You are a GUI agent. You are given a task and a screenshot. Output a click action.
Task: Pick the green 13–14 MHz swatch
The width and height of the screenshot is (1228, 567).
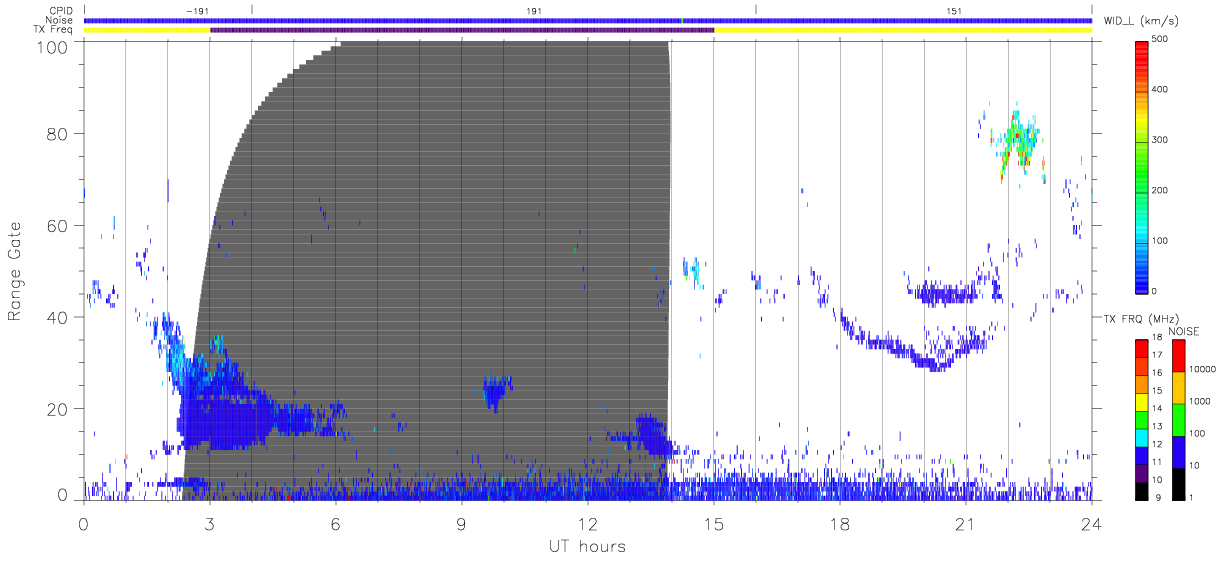pyautogui.click(x=1144, y=418)
